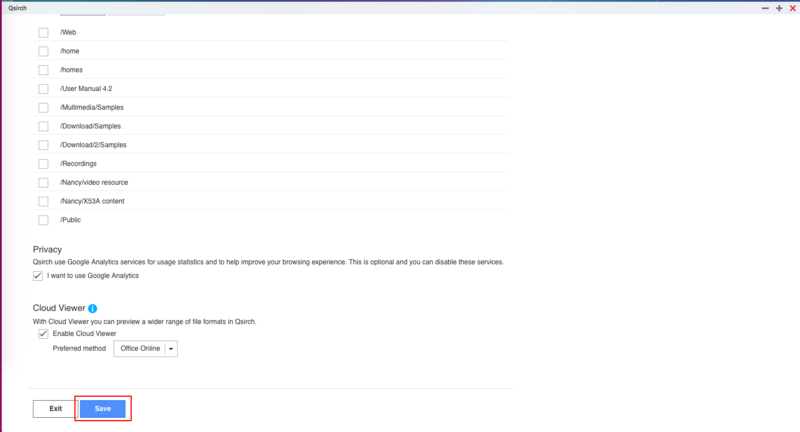The width and height of the screenshot is (800, 432).
Task: Close the Qsirch window
Action: [793, 8]
